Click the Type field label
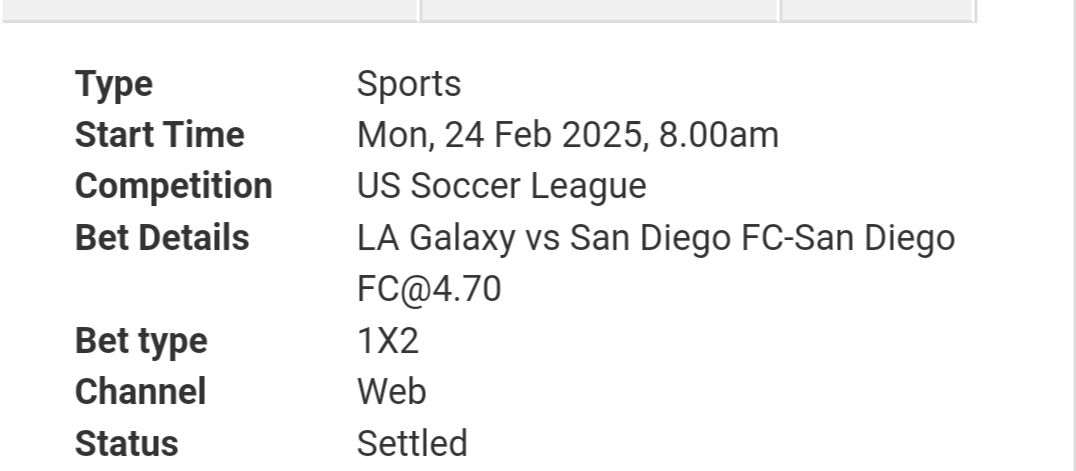The height and width of the screenshot is (471, 1076). coord(114,84)
